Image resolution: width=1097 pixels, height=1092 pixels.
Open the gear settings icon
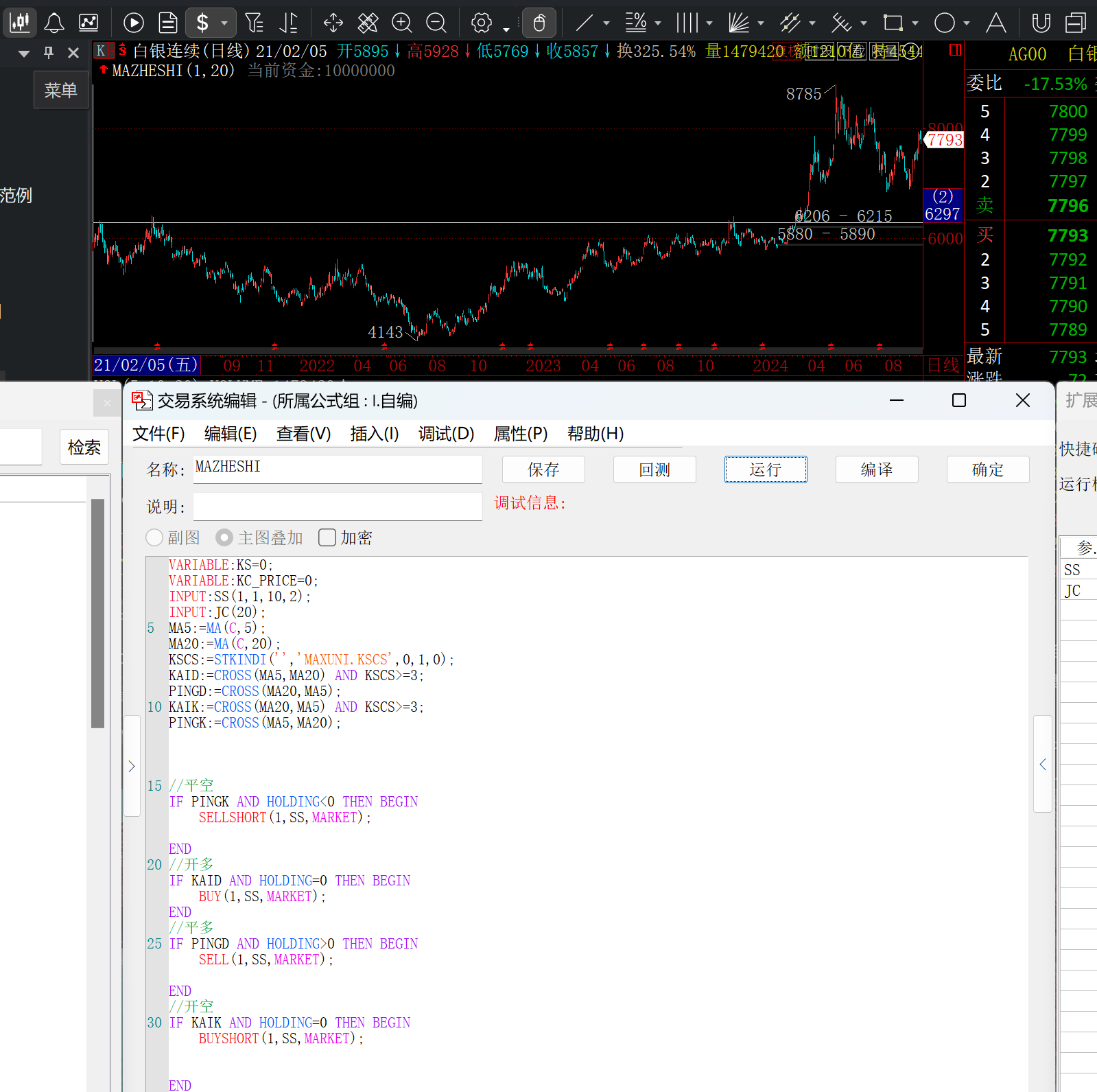[x=482, y=23]
